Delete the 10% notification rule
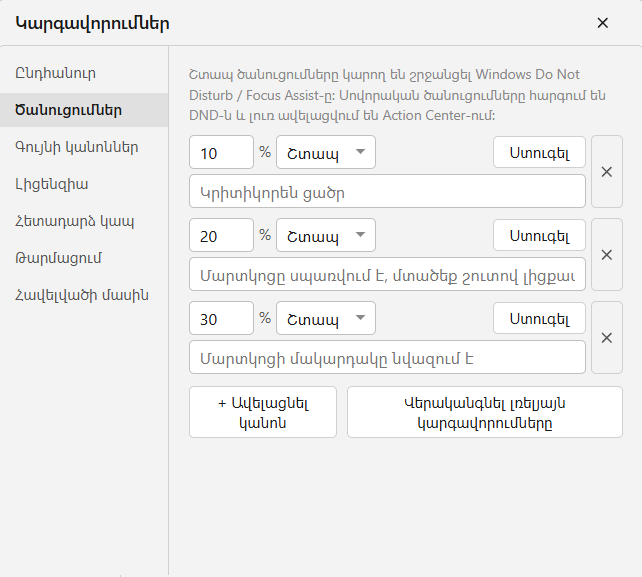 point(607,172)
